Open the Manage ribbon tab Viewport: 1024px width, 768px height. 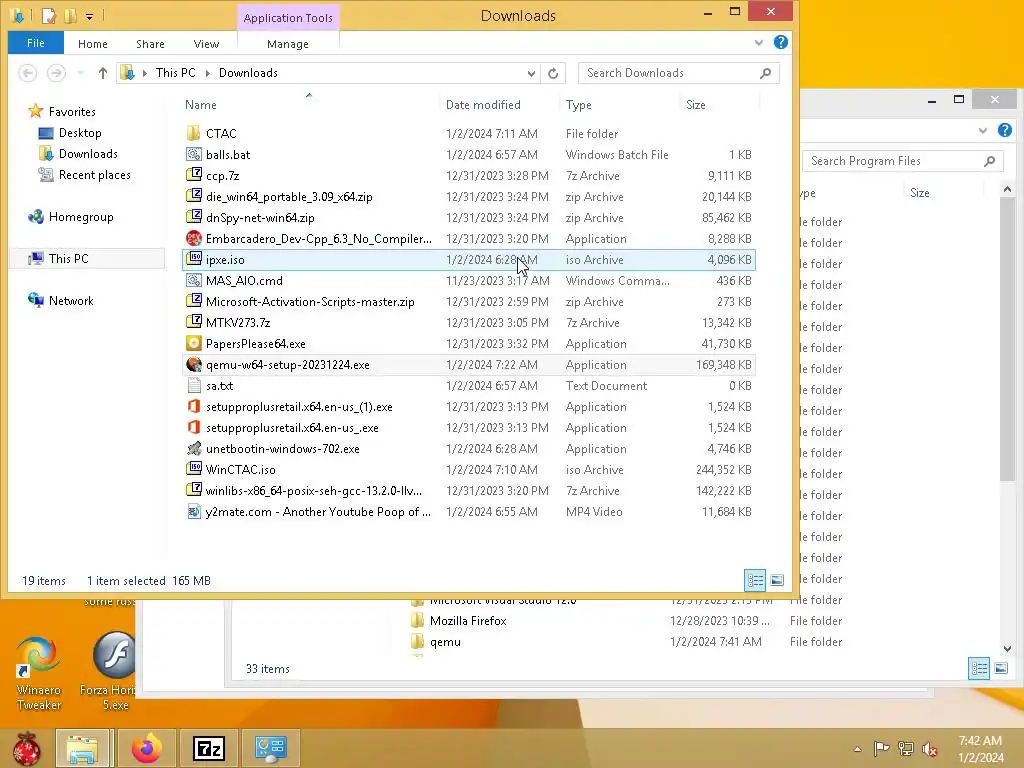point(288,44)
